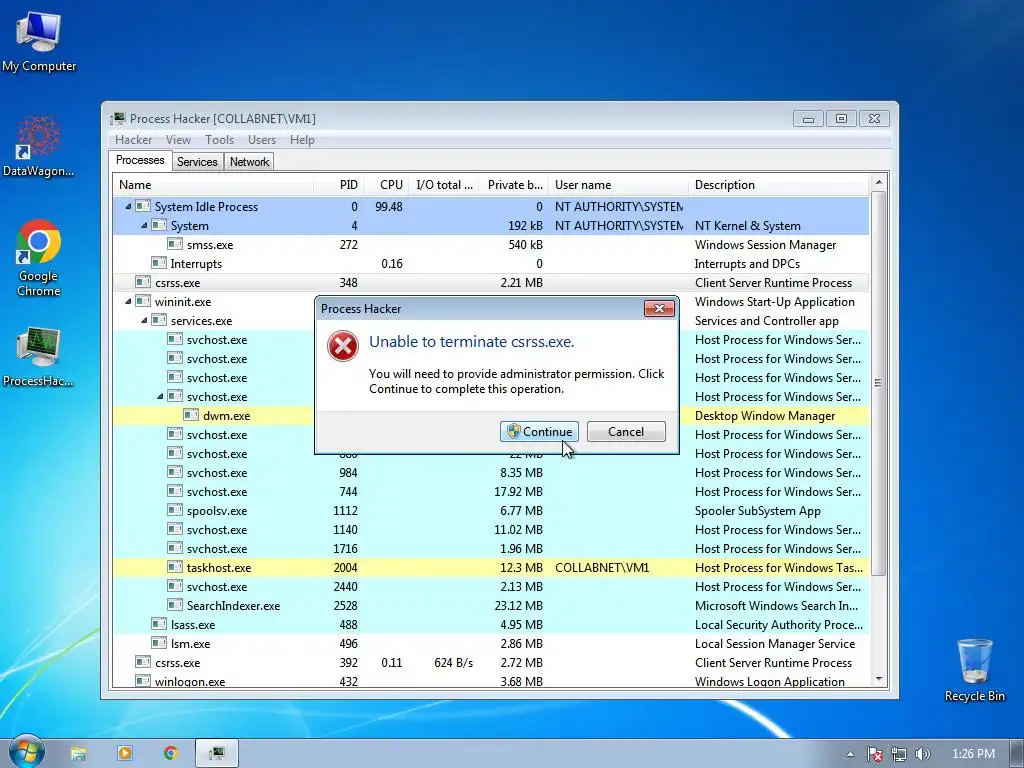Image resolution: width=1024 pixels, height=768 pixels.
Task: Sort by the Description column header
Action: click(x=778, y=185)
